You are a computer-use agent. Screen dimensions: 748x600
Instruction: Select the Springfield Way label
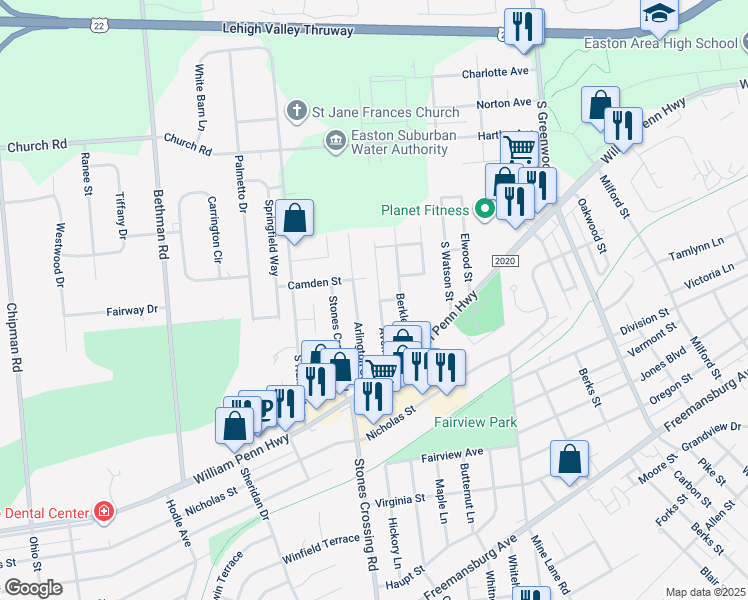pos(271,238)
